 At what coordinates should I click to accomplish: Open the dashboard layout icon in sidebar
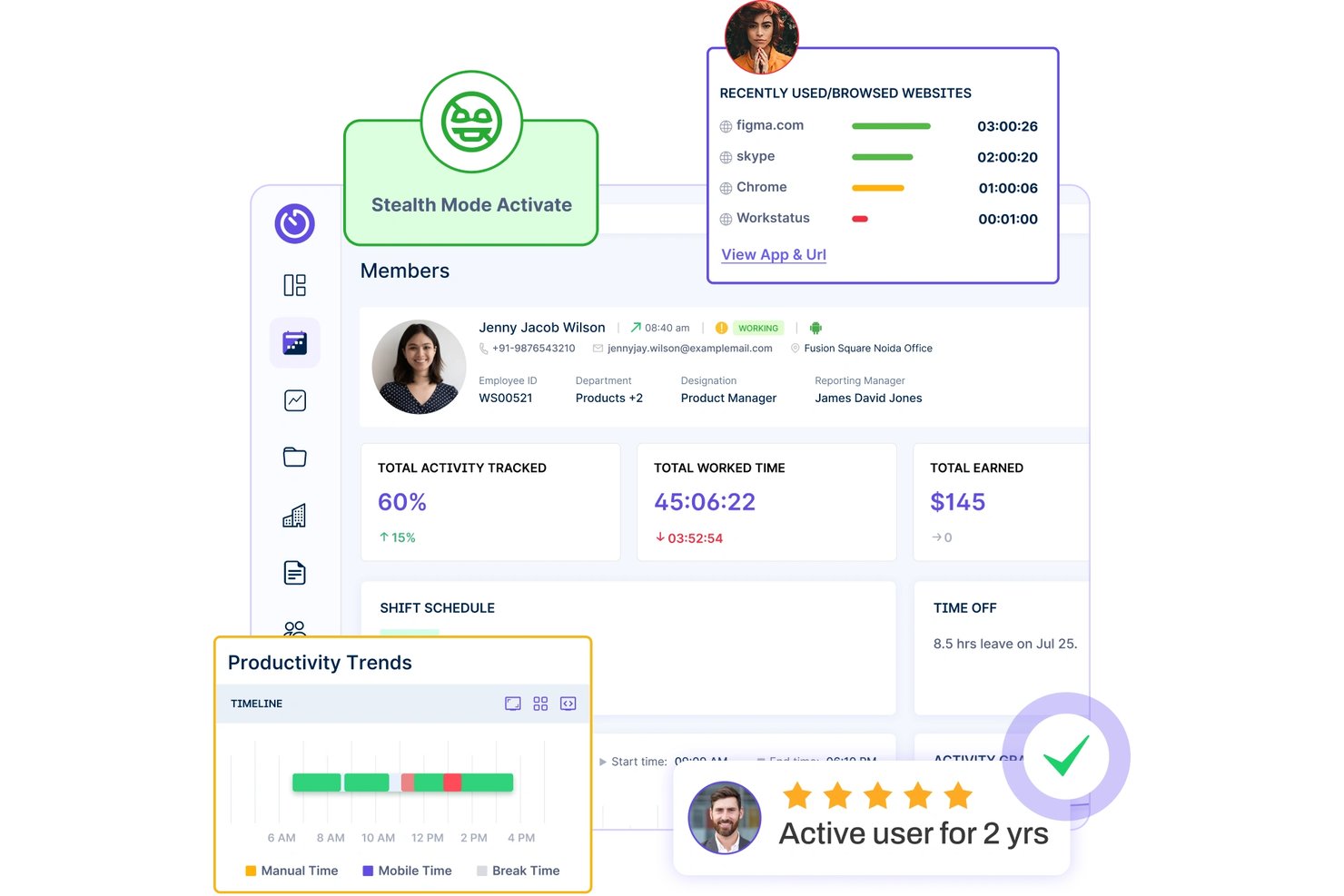pos(295,285)
